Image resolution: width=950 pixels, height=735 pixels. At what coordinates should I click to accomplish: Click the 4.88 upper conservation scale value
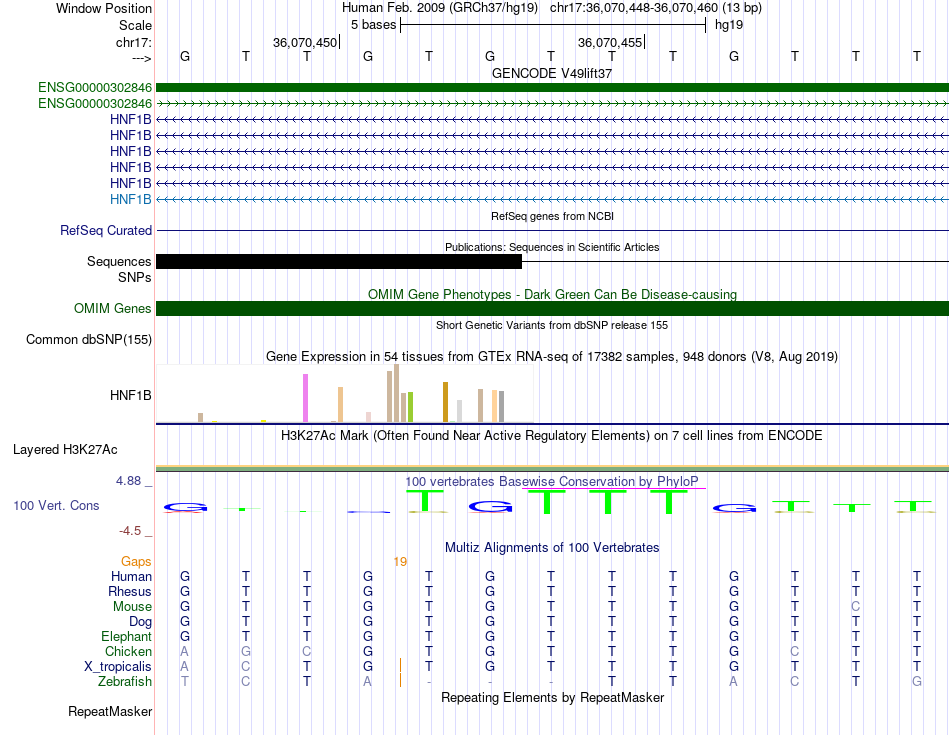tap(128, 481)
